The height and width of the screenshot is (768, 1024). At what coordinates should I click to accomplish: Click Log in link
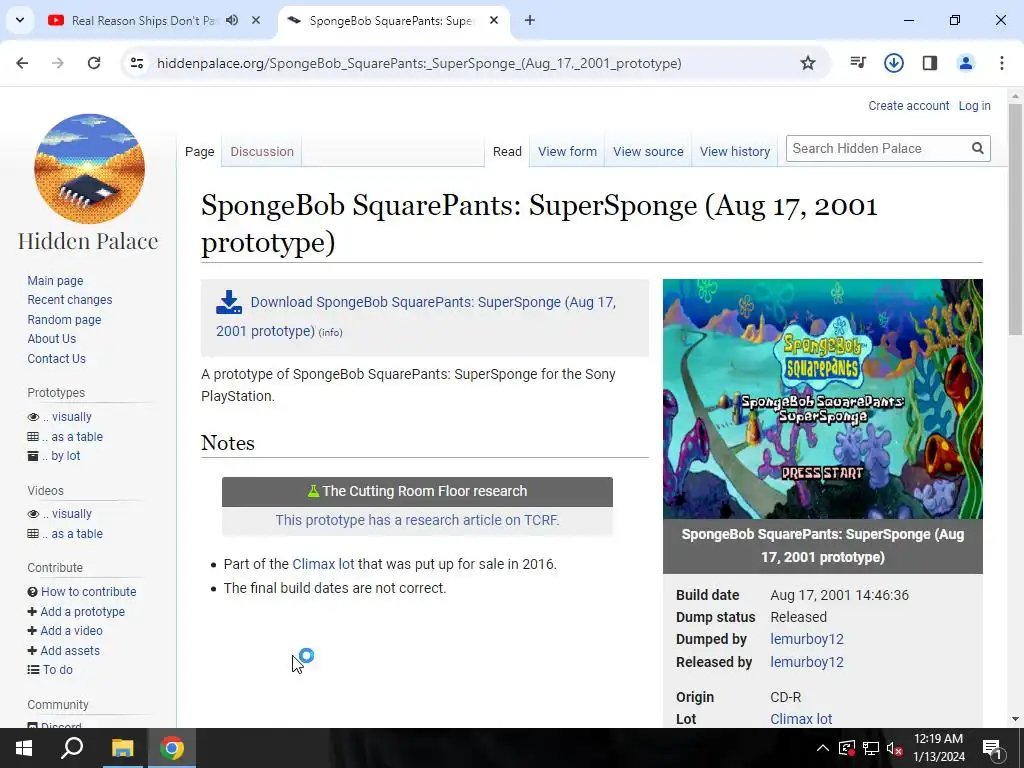click(x=974, y=106)
